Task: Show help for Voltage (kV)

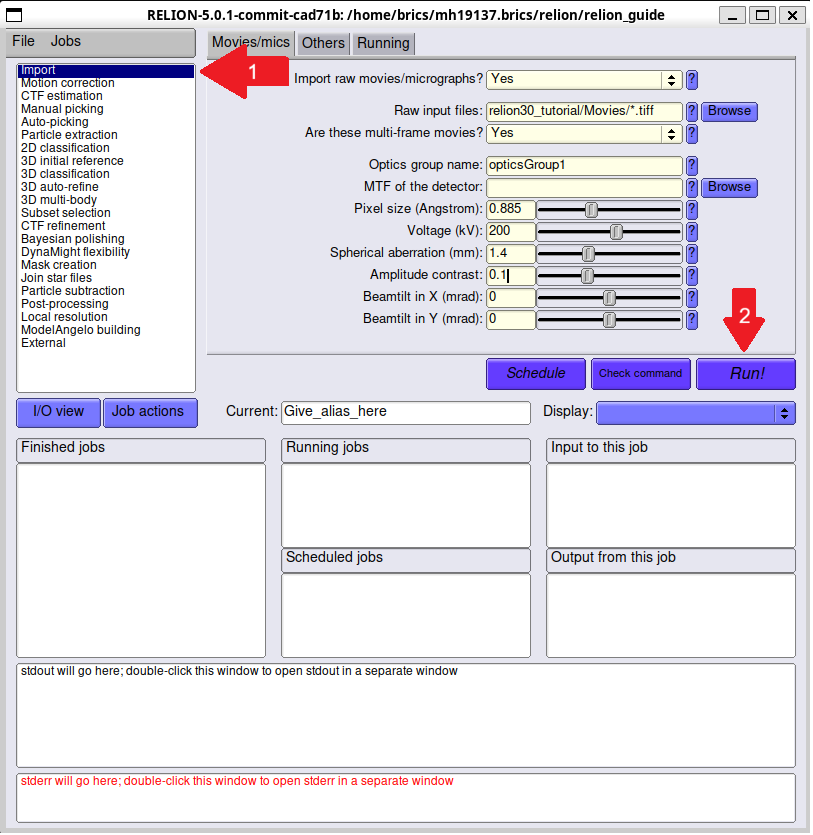Action: click(x=692, y=232)
